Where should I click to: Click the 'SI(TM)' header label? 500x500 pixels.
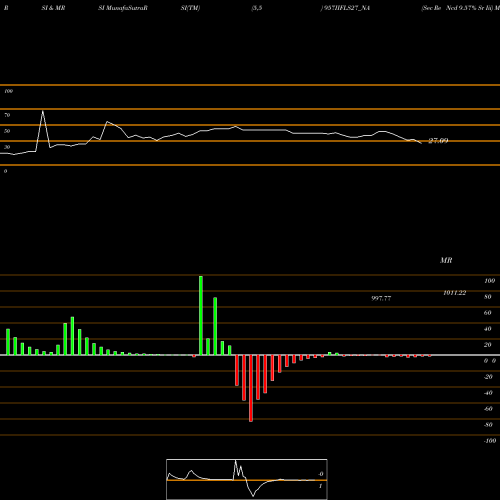[x=190, y=8]
